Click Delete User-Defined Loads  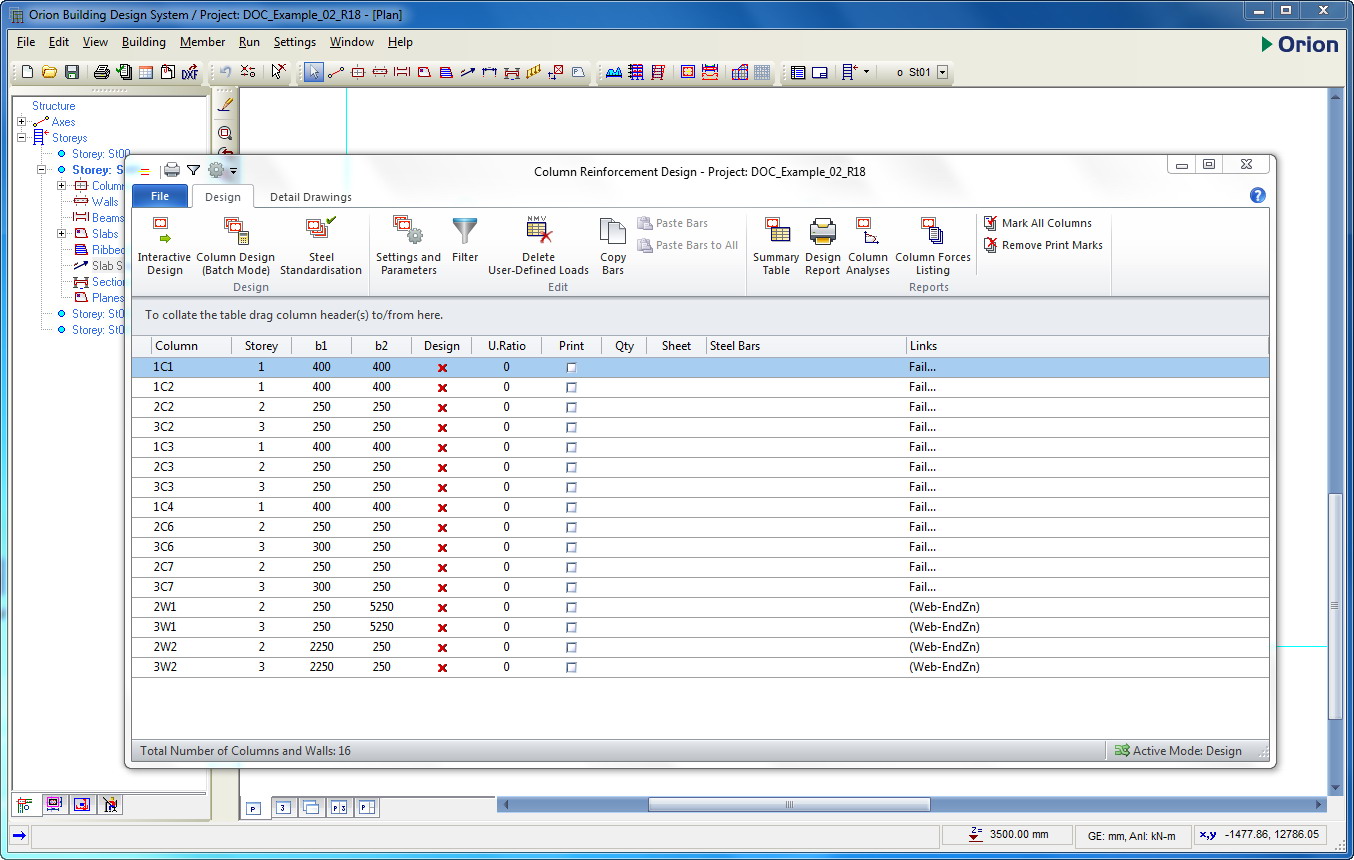click(538, 246)
